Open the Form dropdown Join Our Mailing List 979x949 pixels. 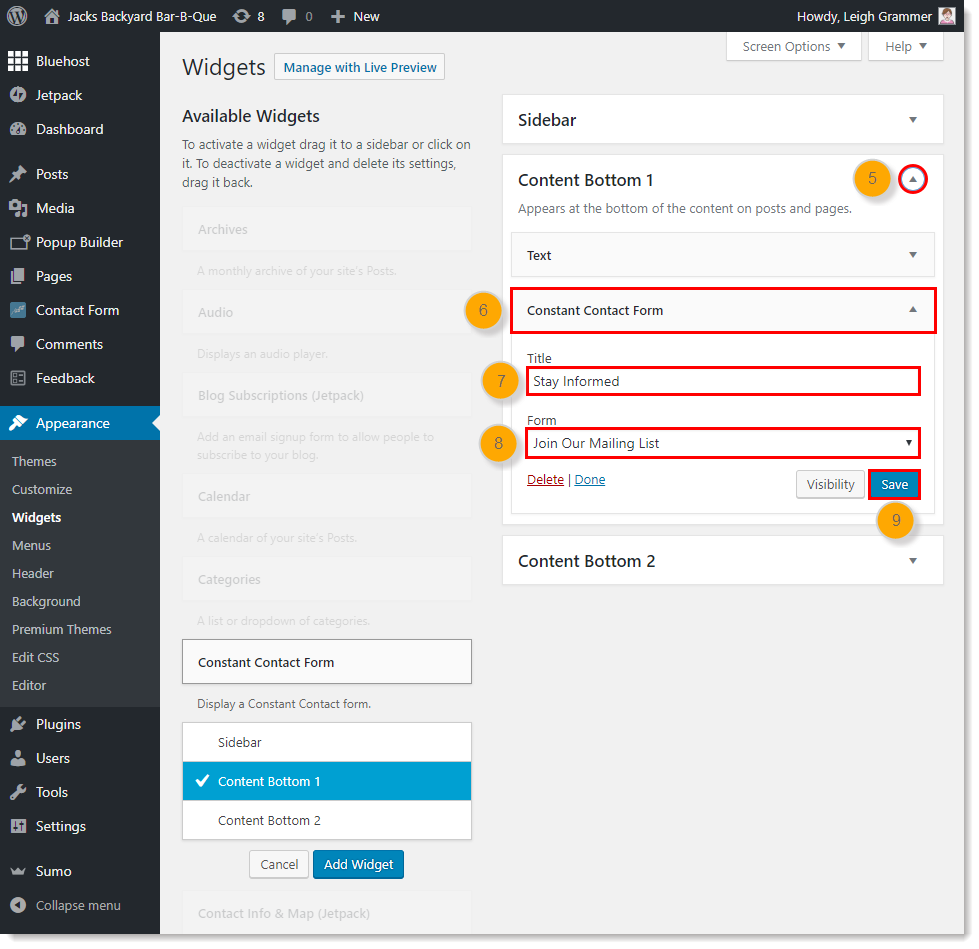(x=723, y=443)
